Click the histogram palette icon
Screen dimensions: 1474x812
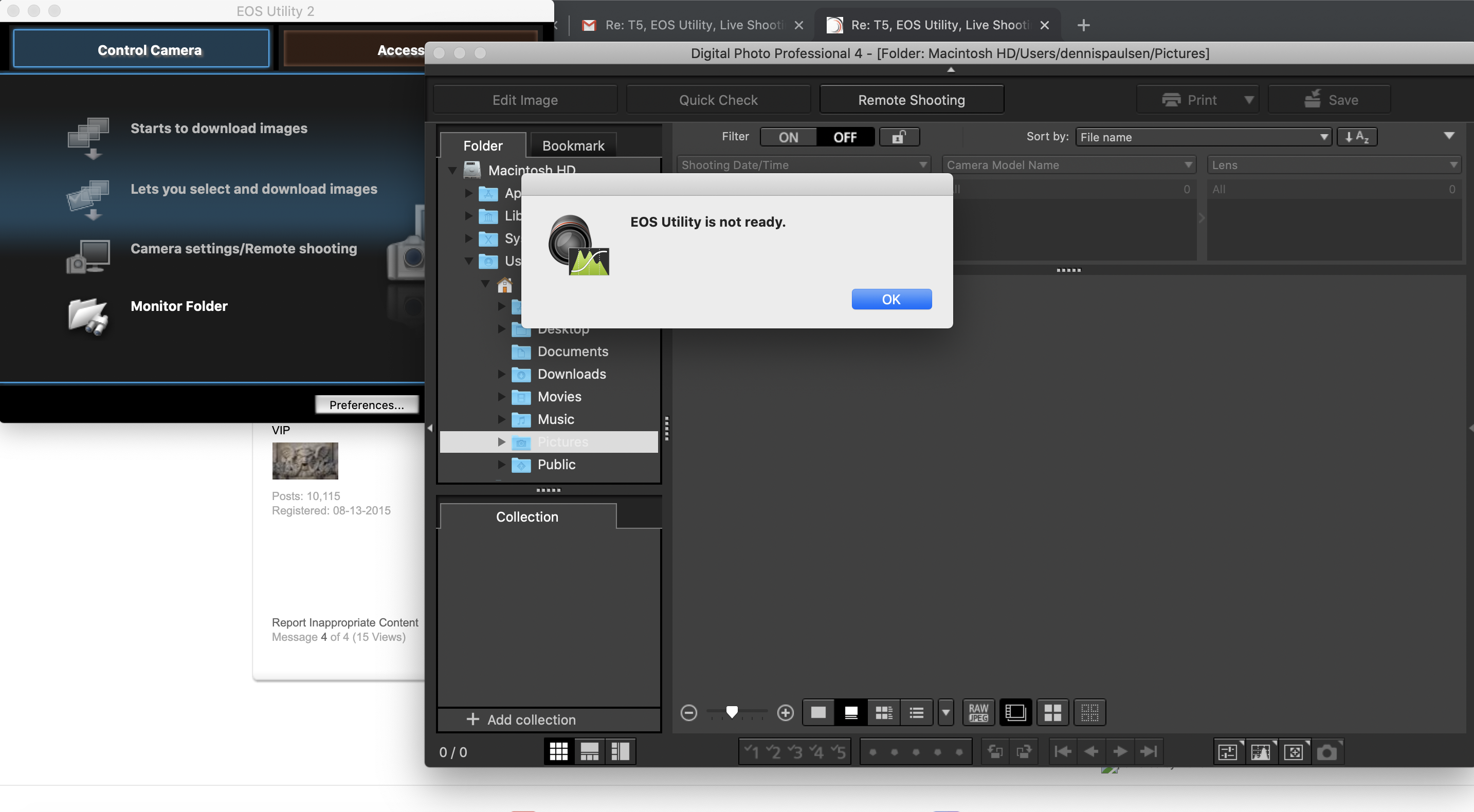(1261, 751)
